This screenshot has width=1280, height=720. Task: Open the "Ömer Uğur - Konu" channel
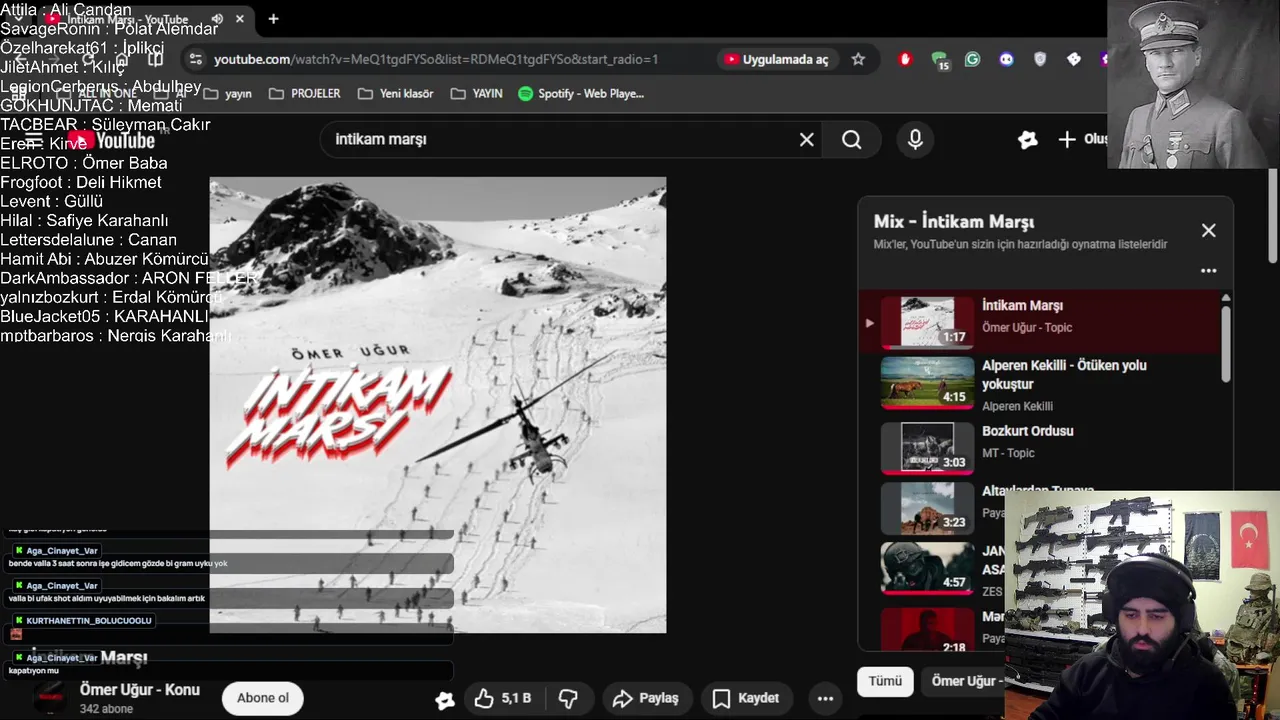point(140,690)
